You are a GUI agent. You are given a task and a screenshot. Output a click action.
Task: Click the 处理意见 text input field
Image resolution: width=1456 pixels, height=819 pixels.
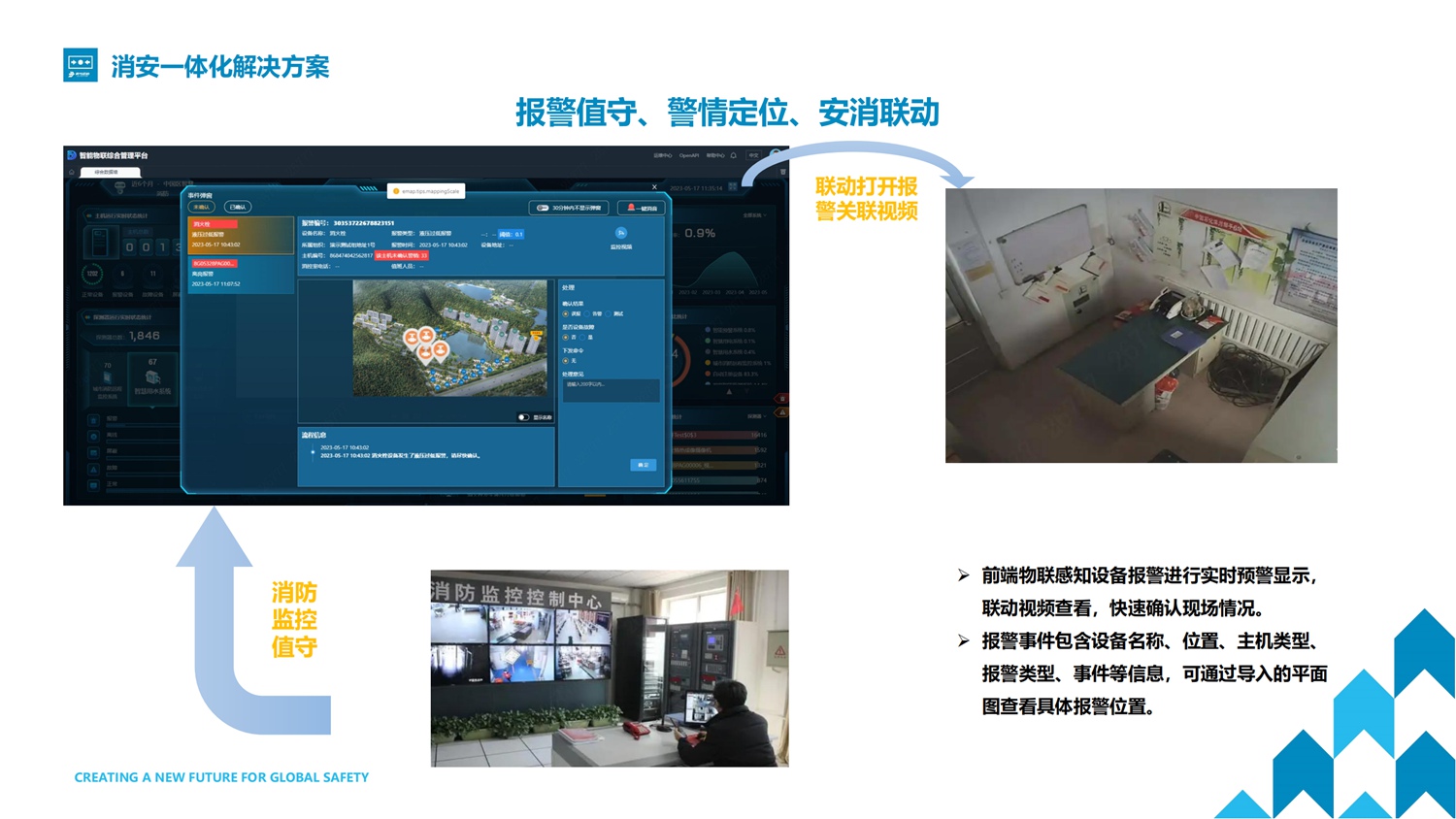611,389
